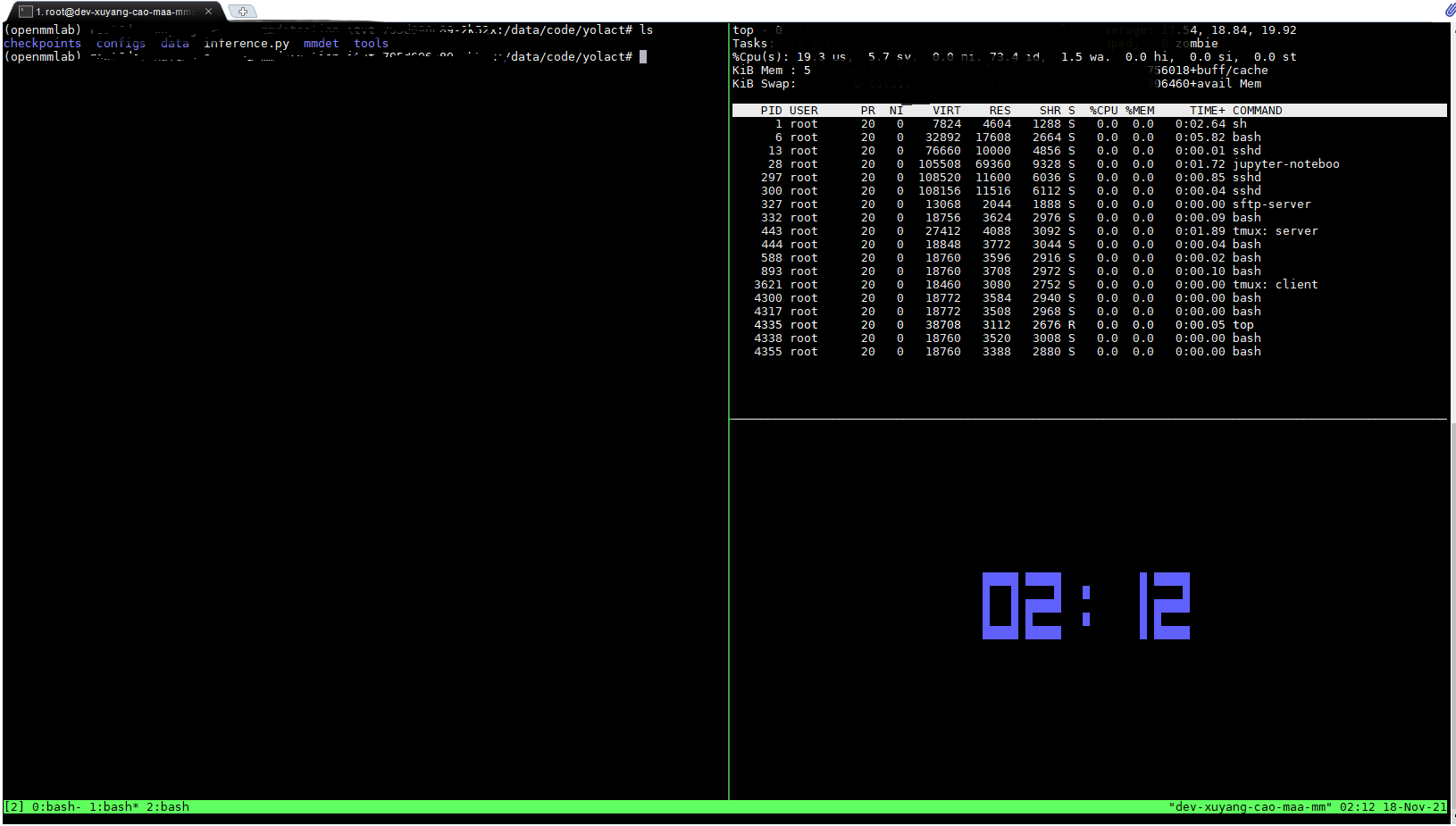Click the status bar time '02:12'
This screenshot has height=826, width=1456.
pyautogui.click(x=1358, y=807)
